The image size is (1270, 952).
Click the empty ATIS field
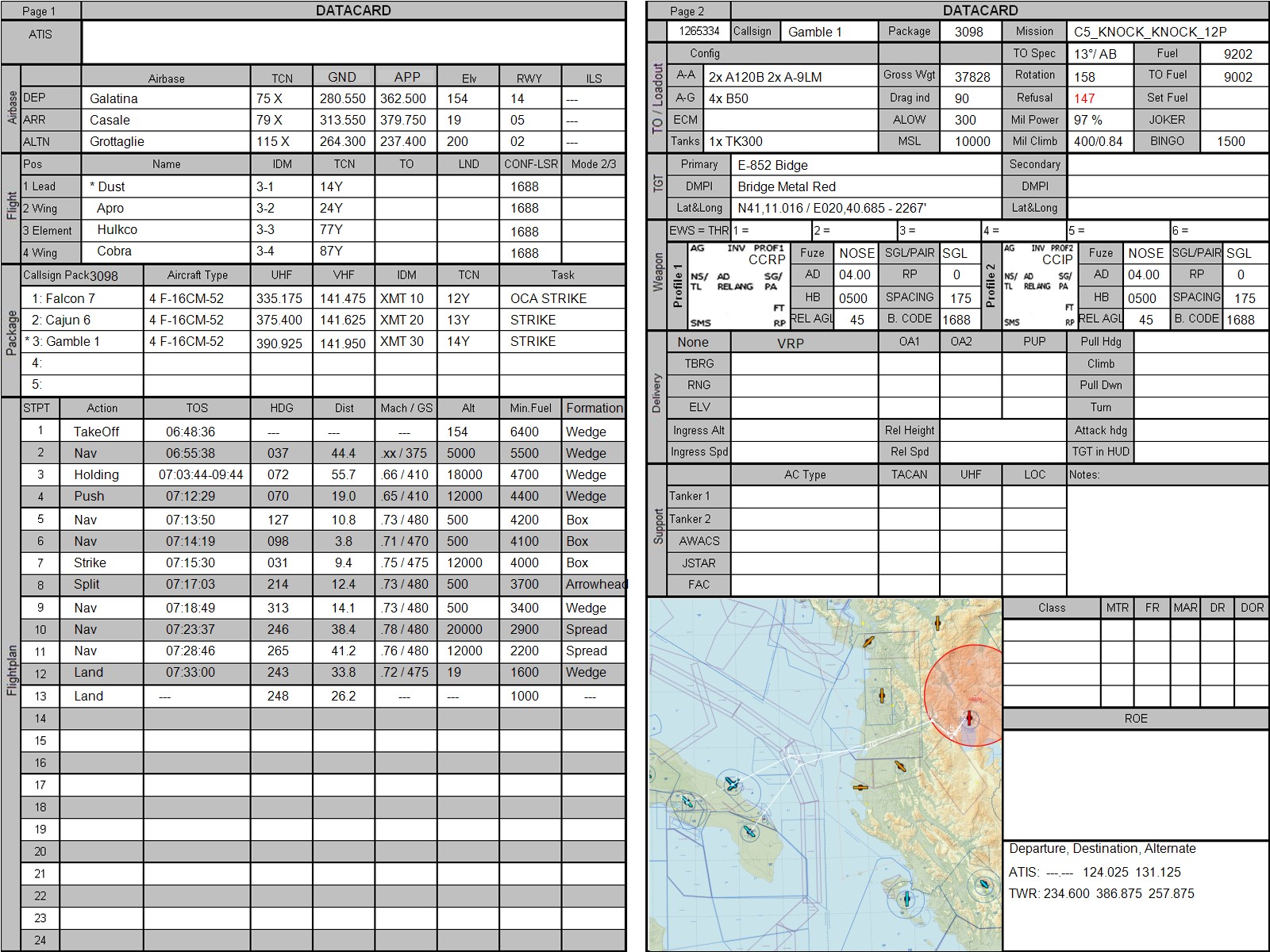point(353,42)
